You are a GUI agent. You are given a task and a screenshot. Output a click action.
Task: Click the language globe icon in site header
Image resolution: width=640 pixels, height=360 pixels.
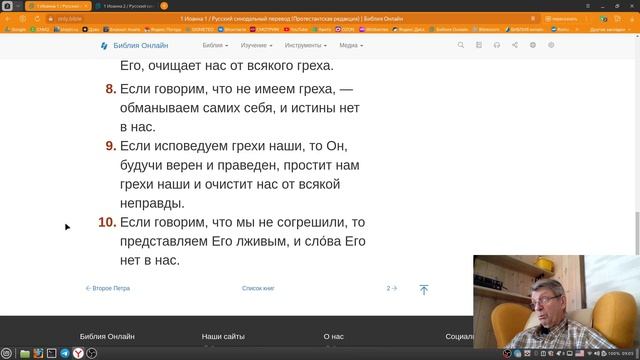tap(533, 45)
